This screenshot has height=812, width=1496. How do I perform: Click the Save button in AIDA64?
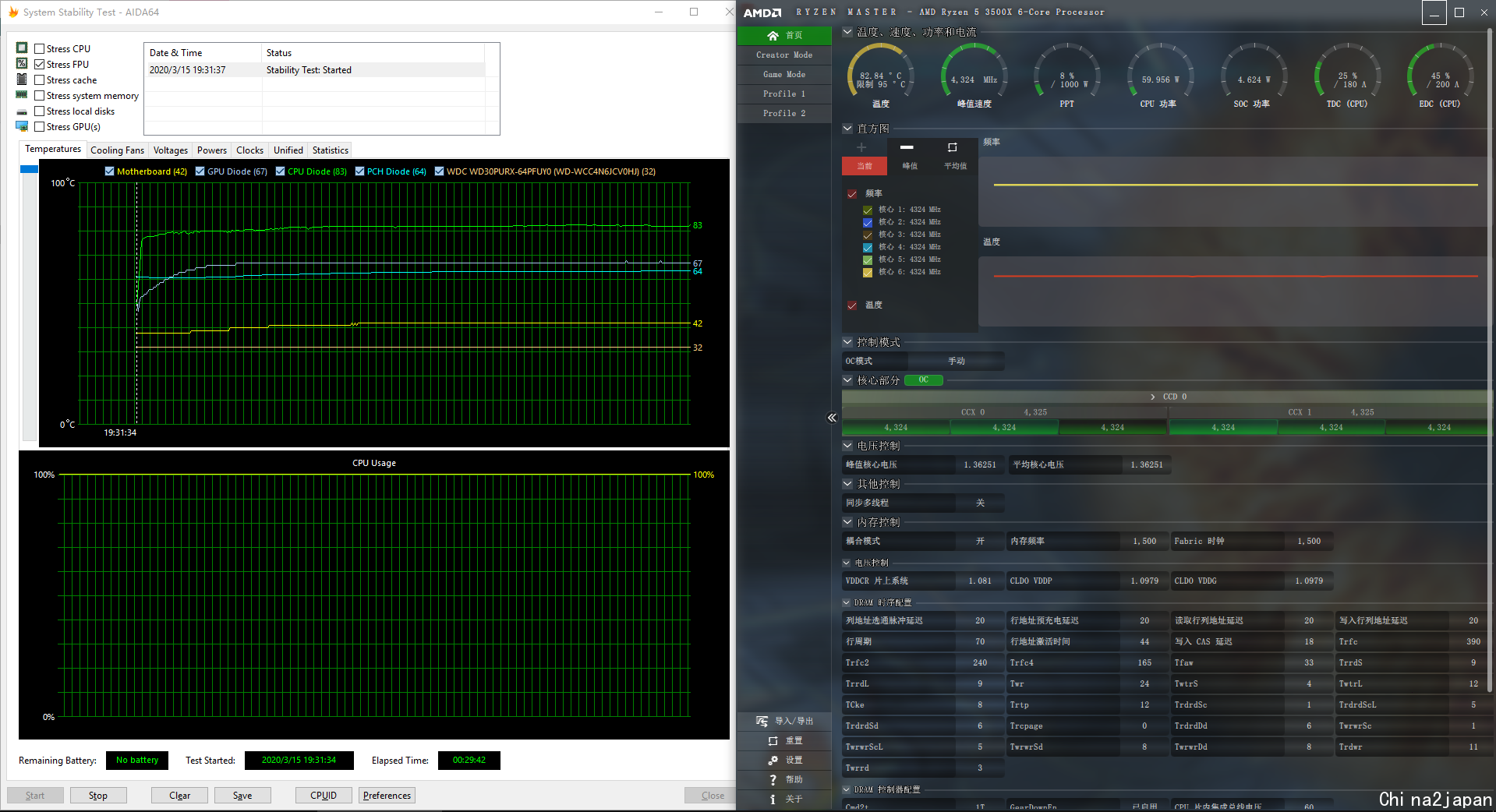tap(242, 796)
